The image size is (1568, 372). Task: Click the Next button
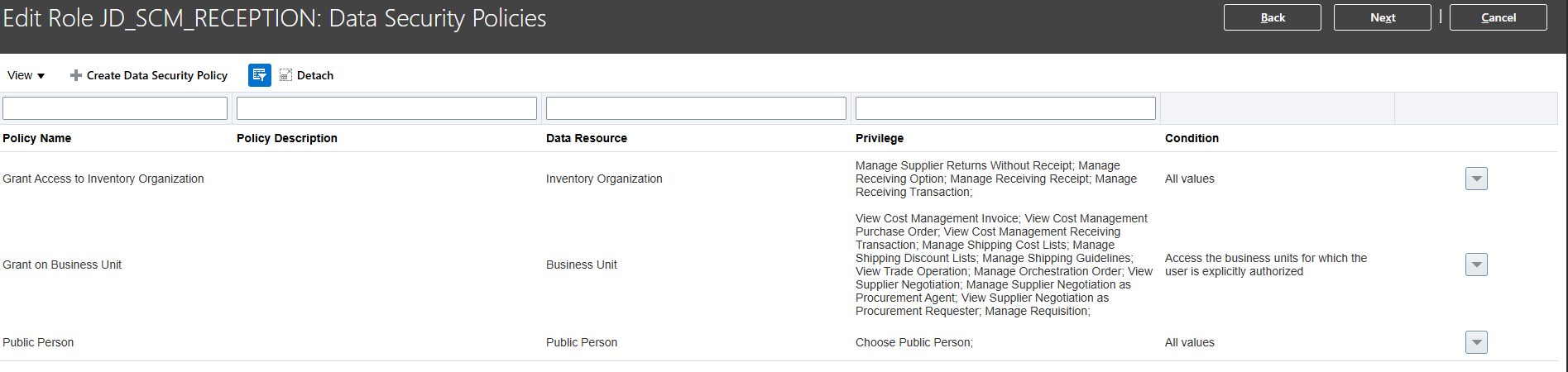tap(1382, 17)
